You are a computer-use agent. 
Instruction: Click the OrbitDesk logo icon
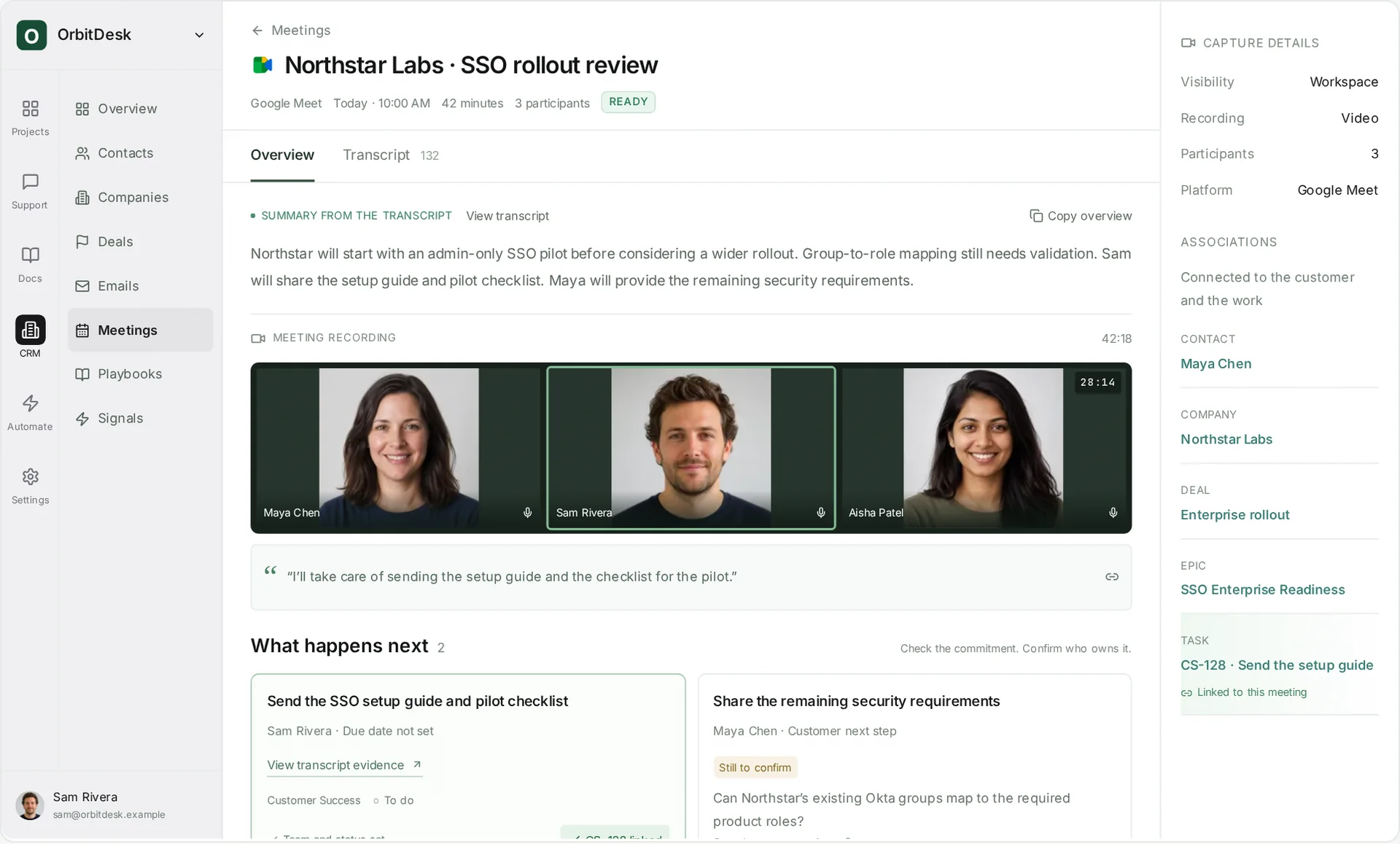pos(31,35)
